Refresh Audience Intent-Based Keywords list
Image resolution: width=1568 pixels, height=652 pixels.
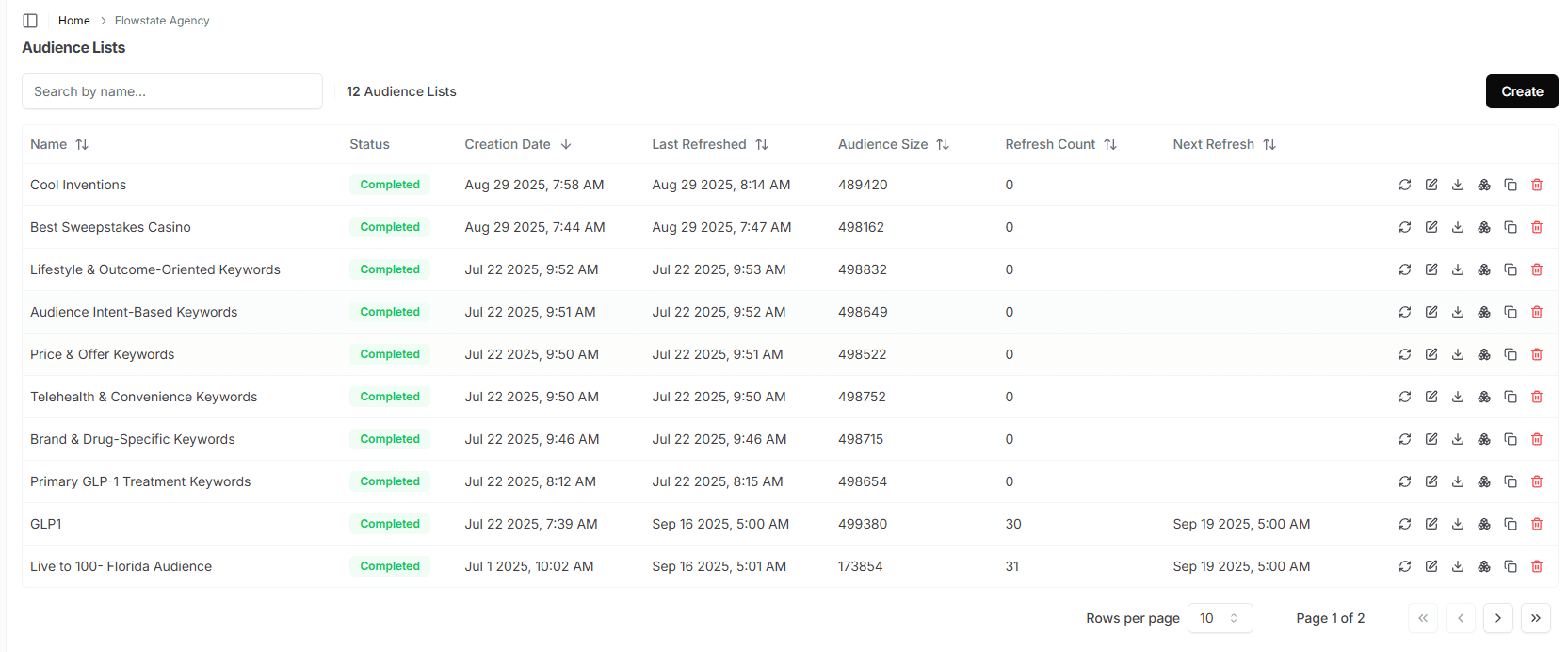pyautogui.click(x=1405, y=312)
